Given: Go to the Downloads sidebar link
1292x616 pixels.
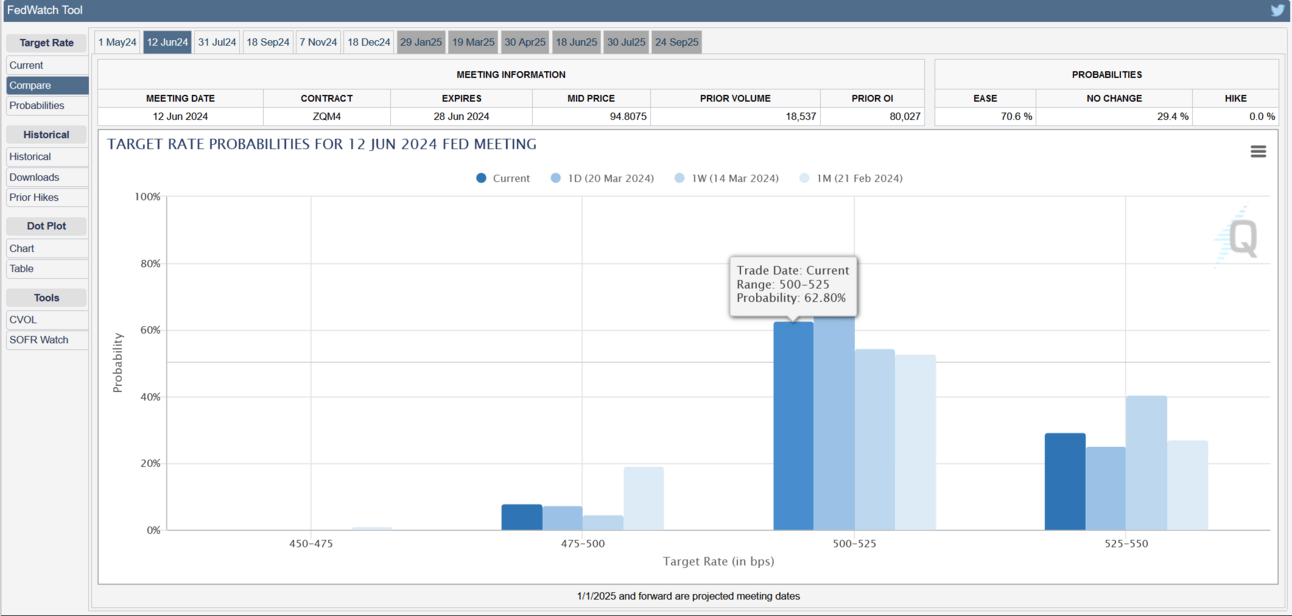Looking at the screenshot, I should tap(47, 177).
